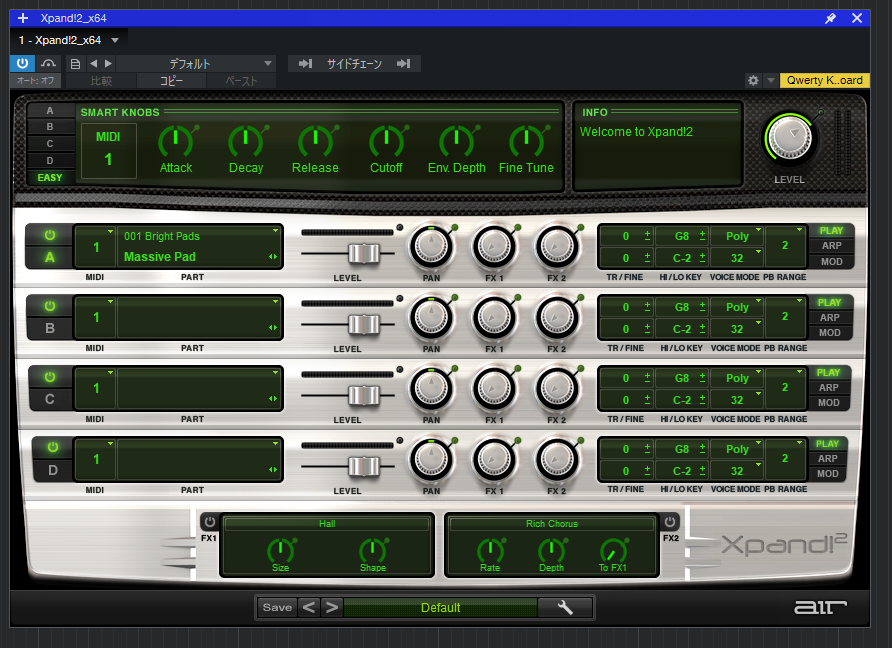Toggle the plugin bypass power button
Viewport: 892px width, 648px height.
pos(22,63)
